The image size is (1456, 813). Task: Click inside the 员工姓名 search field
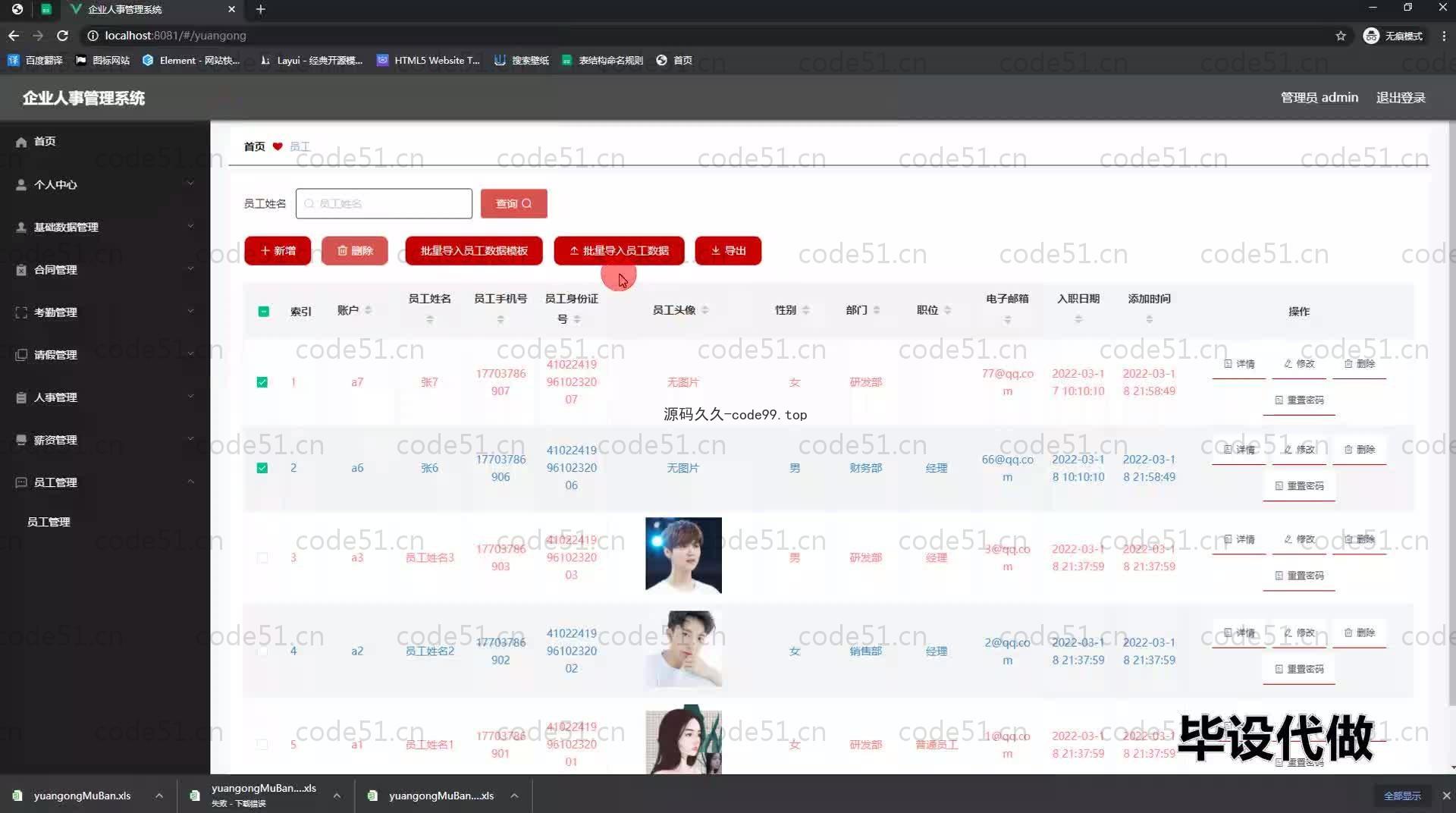tap(384, 203)
